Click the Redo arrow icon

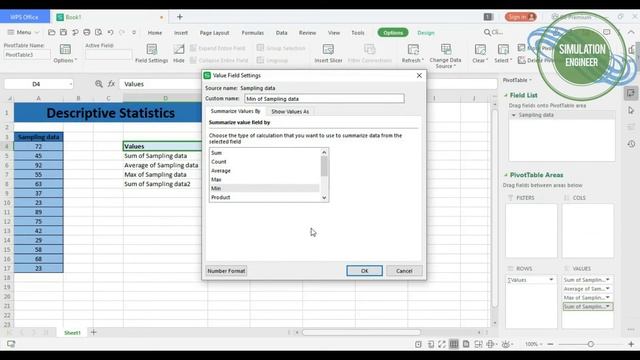[122, 32]
